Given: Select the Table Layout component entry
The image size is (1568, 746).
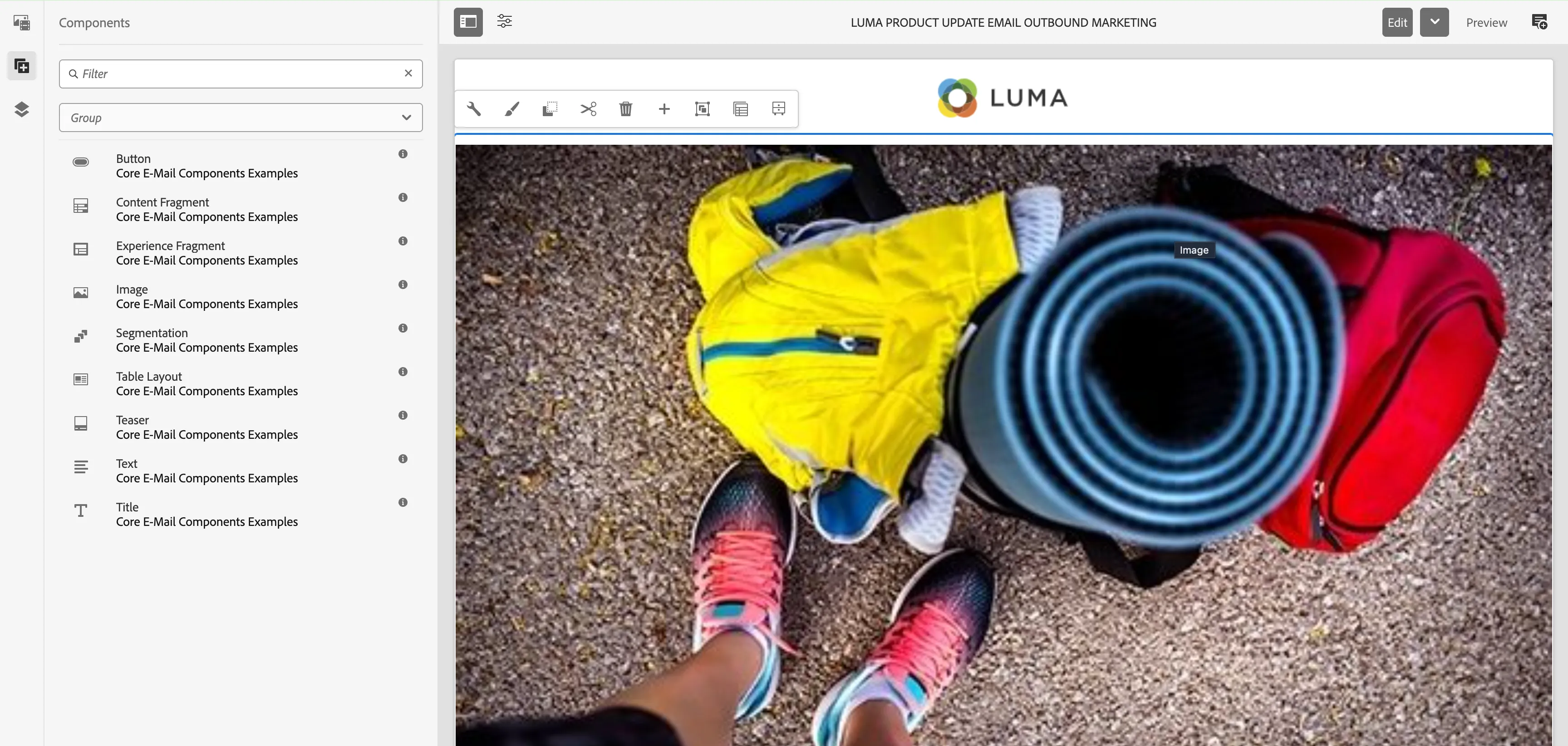Looking at the screenshot, I should point(241,383).
